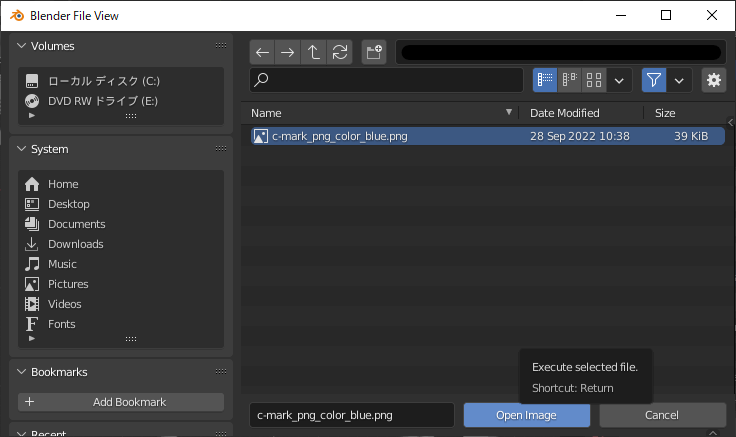This screenshot has height=437, width=736.
Task: Click the Cancel button
Action: click(x=662, y=415)
